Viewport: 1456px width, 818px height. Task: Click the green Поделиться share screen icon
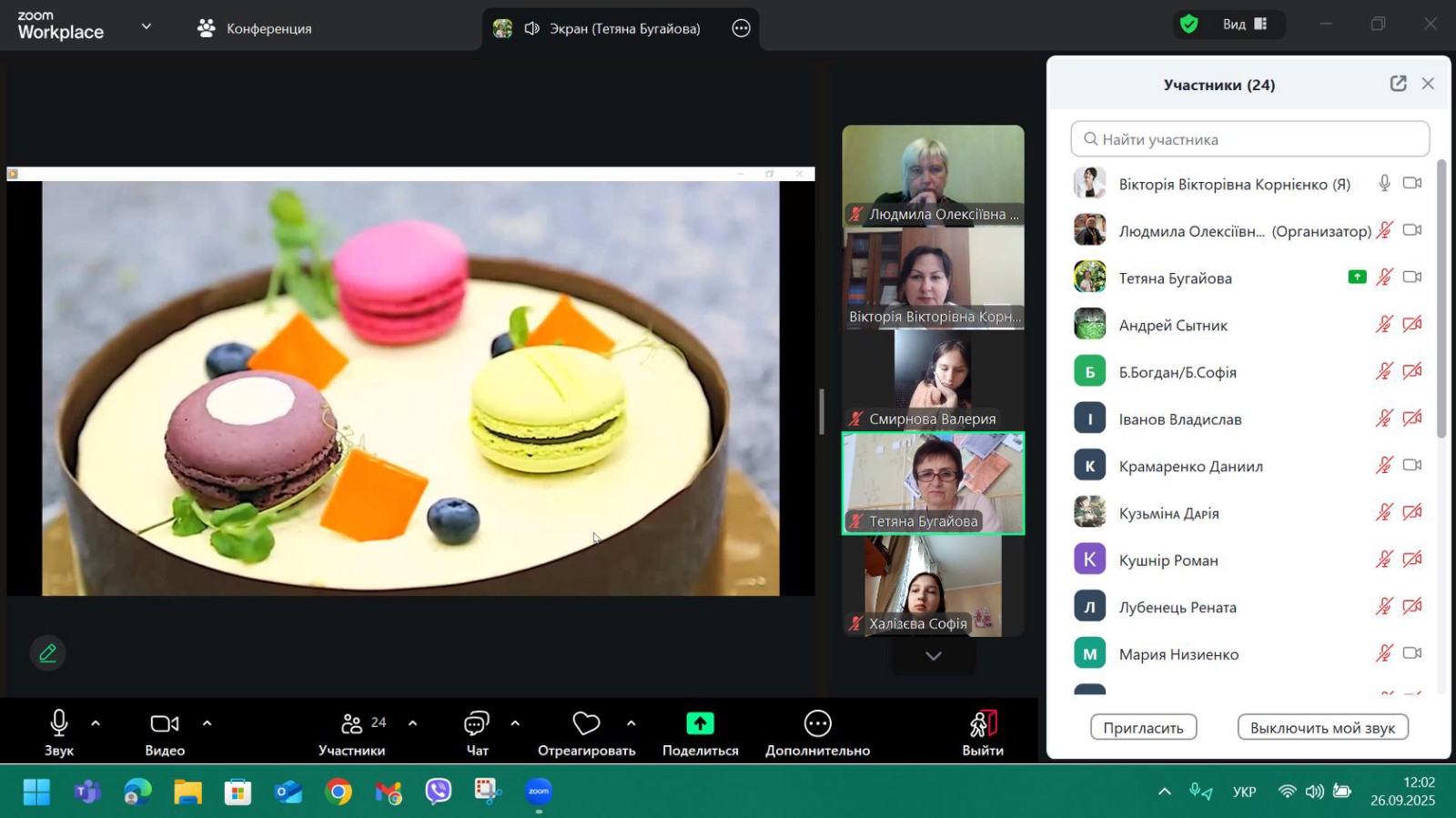(x=700, y=724)
